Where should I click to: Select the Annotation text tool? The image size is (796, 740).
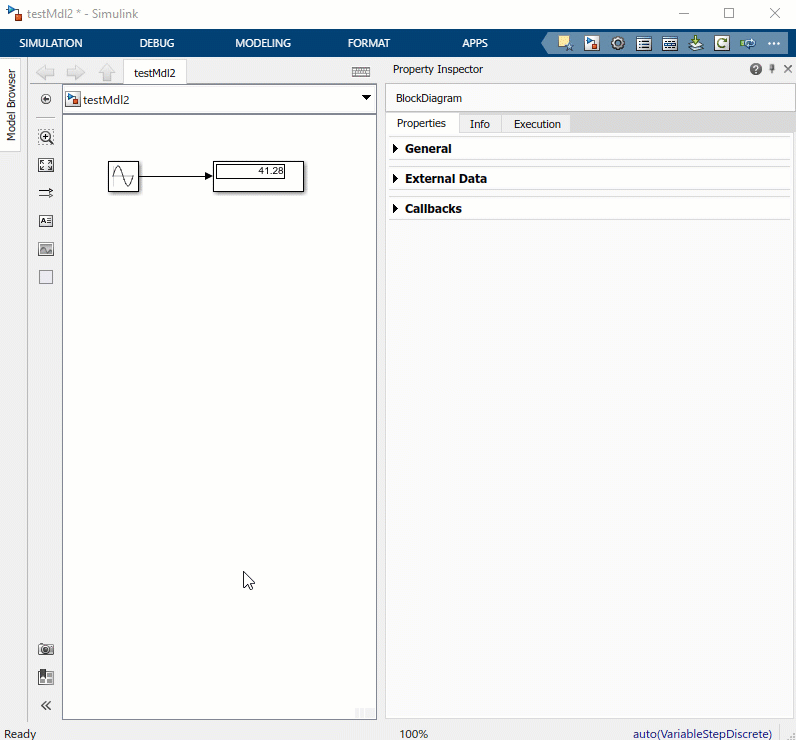pyautogui.click(x=46, y=221)
